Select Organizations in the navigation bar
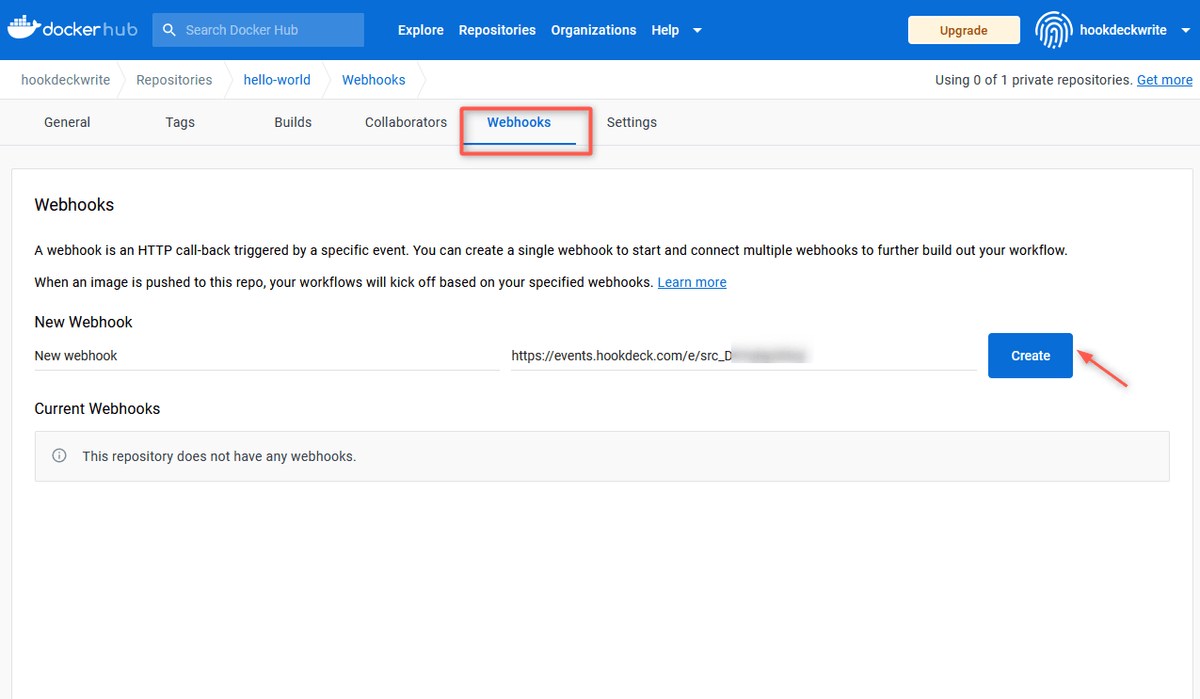The width and height of the screenshot is (1200, 699). (x=593, y=30)
